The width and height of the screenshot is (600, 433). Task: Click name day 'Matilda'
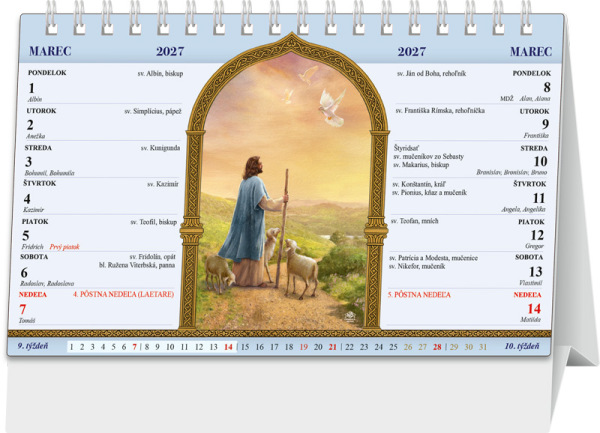coord(530,320)
